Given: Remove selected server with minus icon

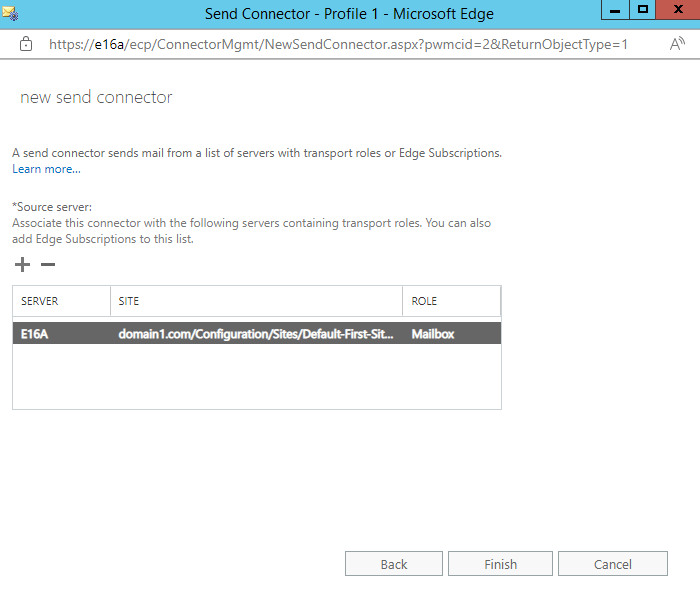Looking at the screenshot, I should [48, 264].
